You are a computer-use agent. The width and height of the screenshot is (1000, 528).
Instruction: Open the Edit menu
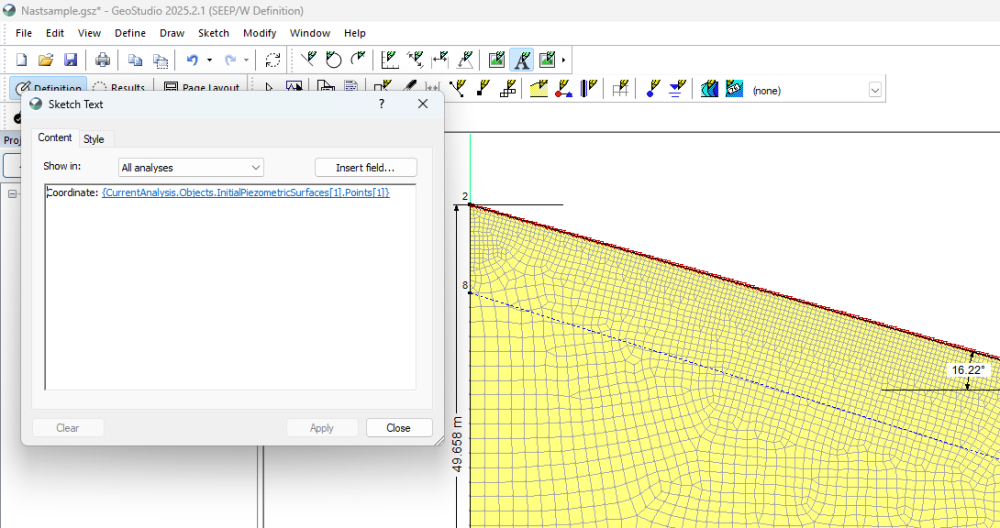(55, 33)
